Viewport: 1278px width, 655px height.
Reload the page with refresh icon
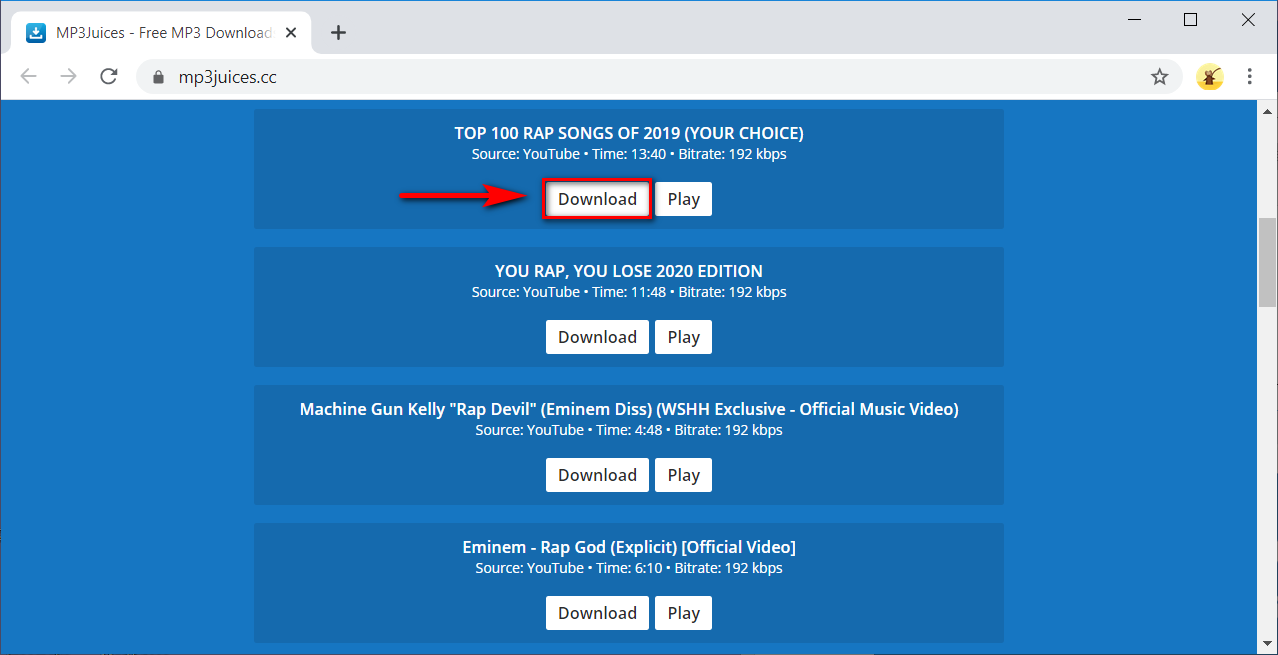pyautogui.click(x=109, y=77)
